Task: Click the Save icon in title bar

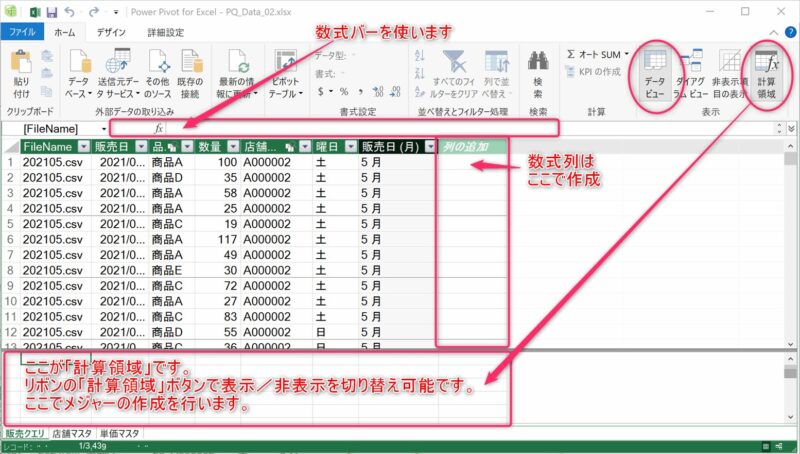Action: (x=52, y=11)
